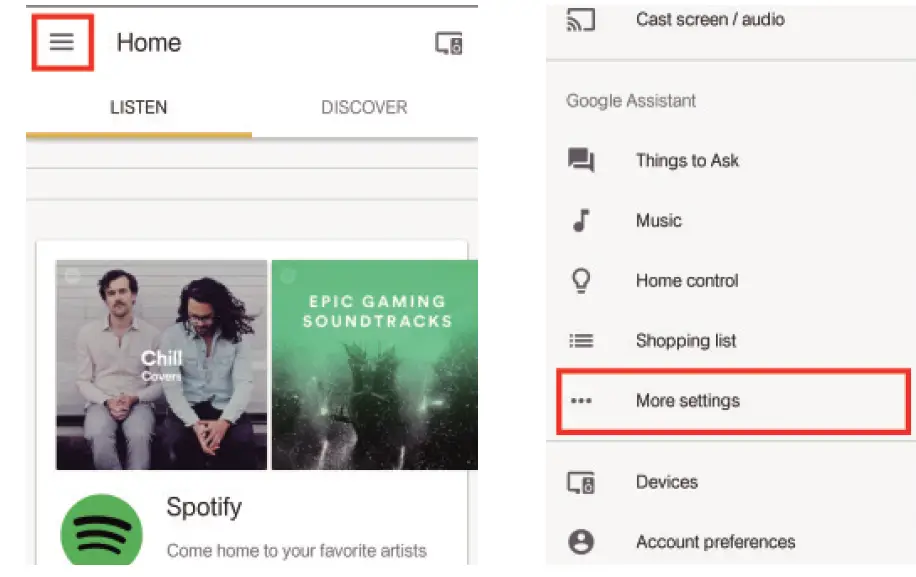Click the Account preferences person icon

[x=581, y=542]
